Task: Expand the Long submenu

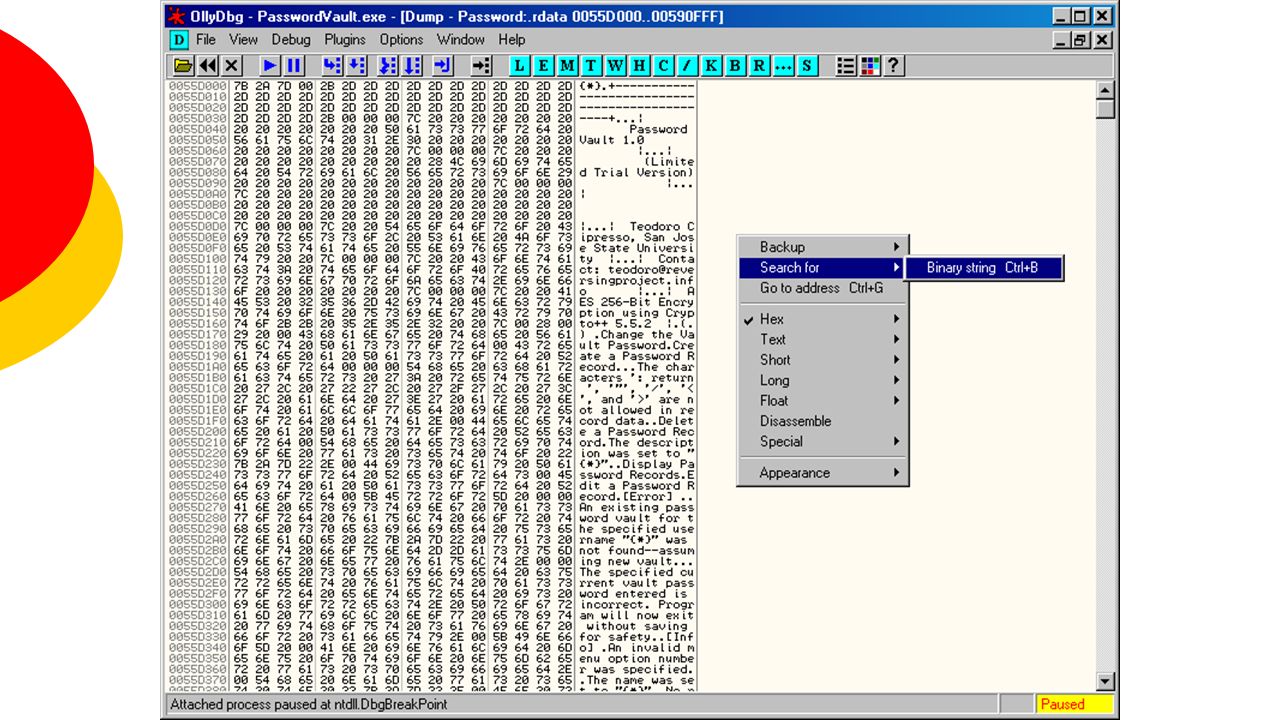Action: 822,380
